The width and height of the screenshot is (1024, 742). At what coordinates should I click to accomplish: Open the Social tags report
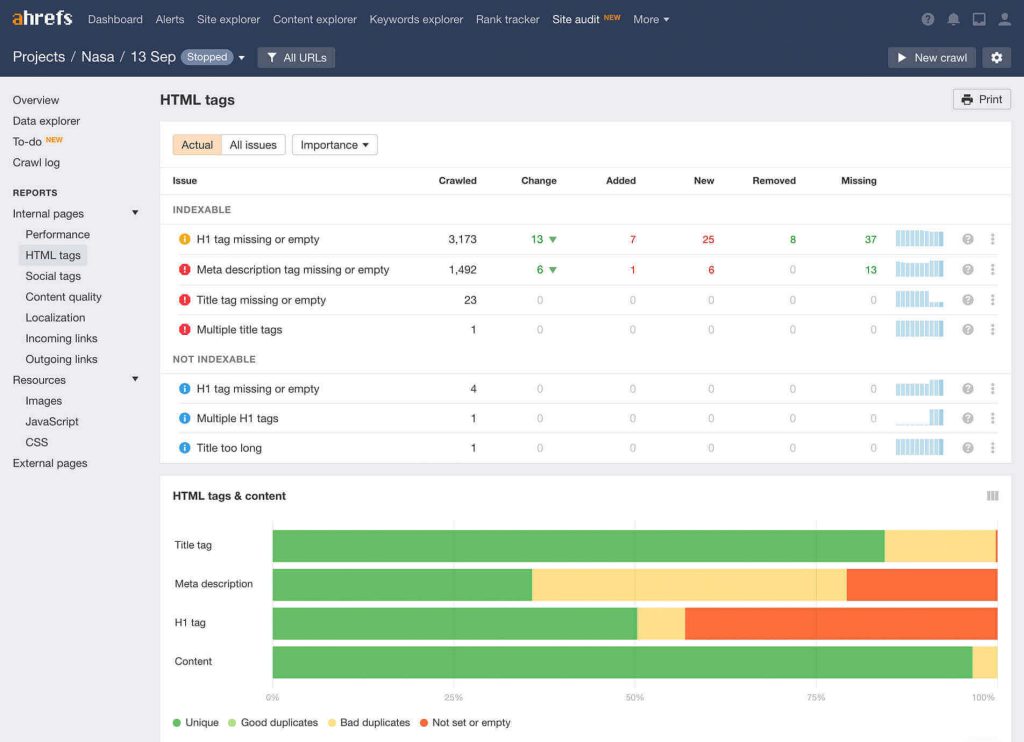tap(52, 276)
